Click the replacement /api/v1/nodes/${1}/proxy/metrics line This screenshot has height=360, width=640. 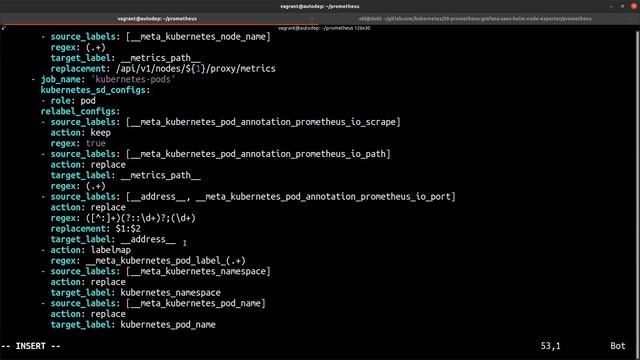(x=163, y=69)
